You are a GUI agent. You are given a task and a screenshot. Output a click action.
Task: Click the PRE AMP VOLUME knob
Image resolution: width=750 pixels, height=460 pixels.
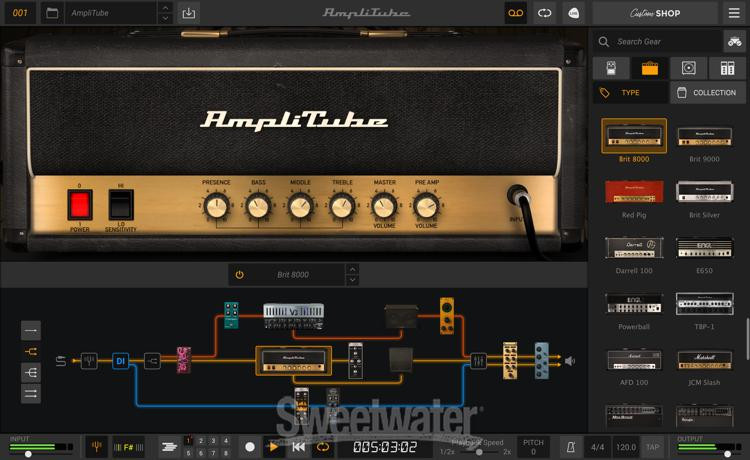[426, 207]
